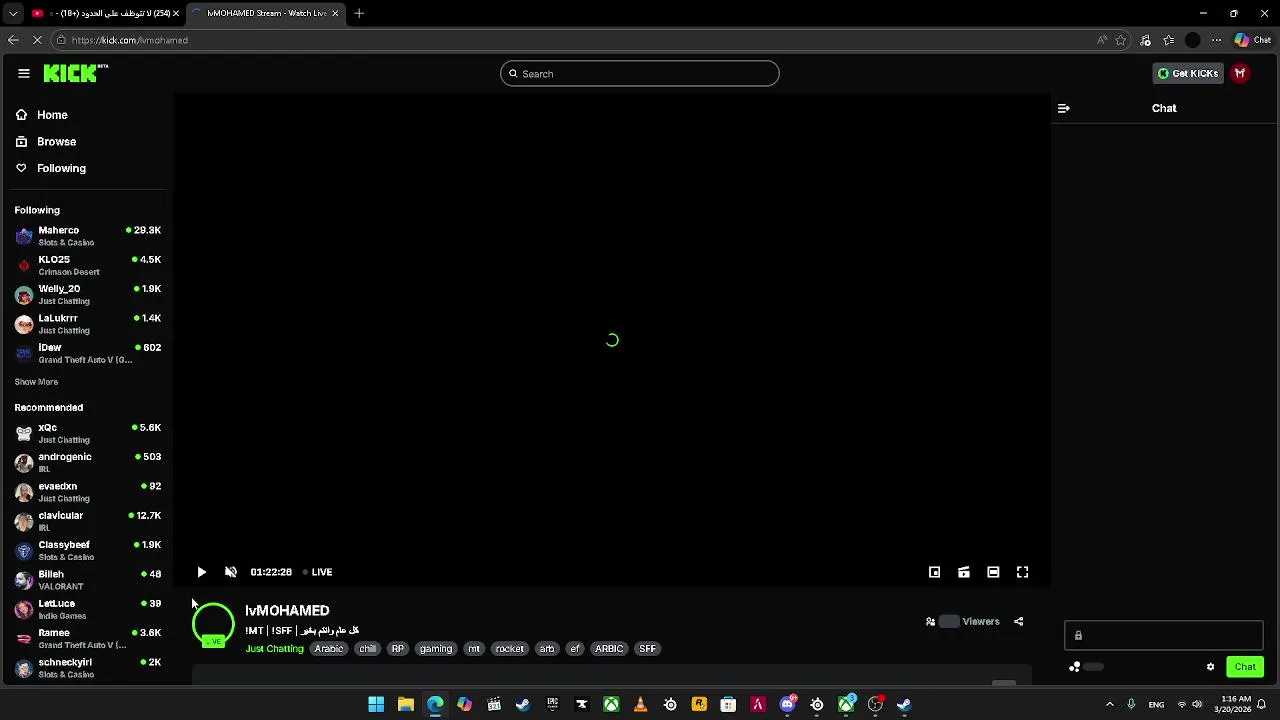Open clavicular recommended channel
The image size is (1280, 720).
88,521
